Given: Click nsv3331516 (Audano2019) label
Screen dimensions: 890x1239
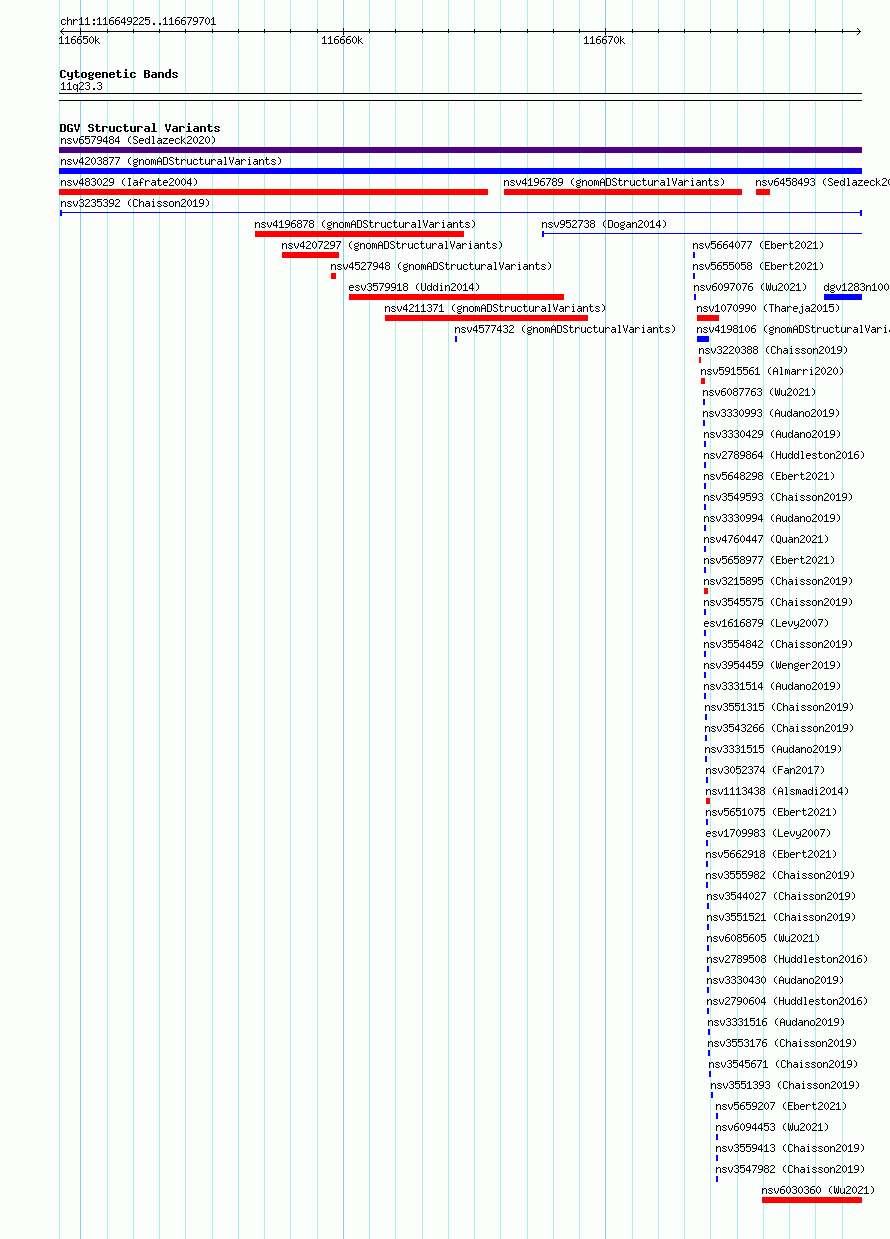Looking at the screenshot, I should click(776, 1022).
